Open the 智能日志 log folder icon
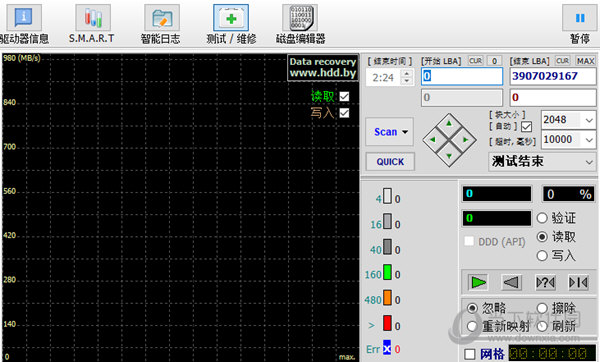The width and height of the screenshot is (600, 362). [162, 18]
